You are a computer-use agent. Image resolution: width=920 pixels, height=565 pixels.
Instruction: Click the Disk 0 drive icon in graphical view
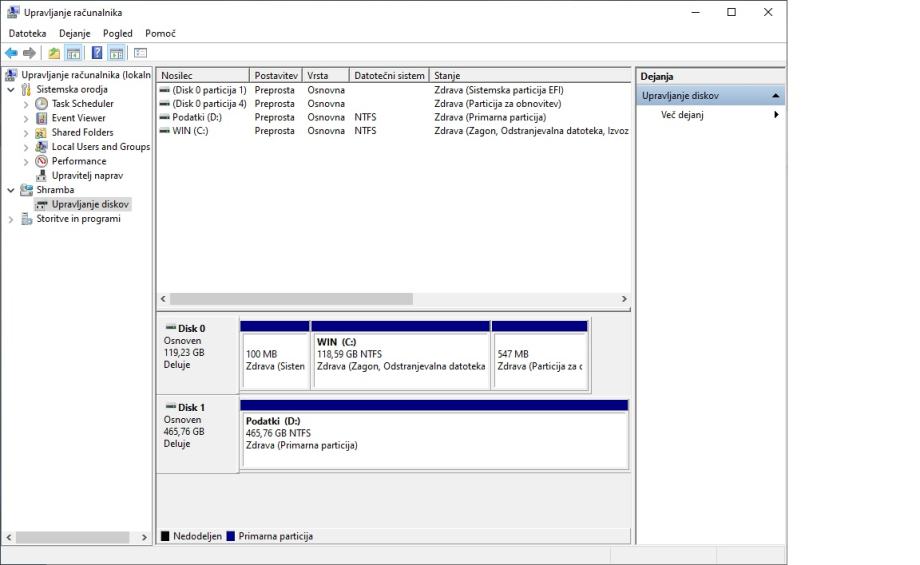tap(171, 327)
